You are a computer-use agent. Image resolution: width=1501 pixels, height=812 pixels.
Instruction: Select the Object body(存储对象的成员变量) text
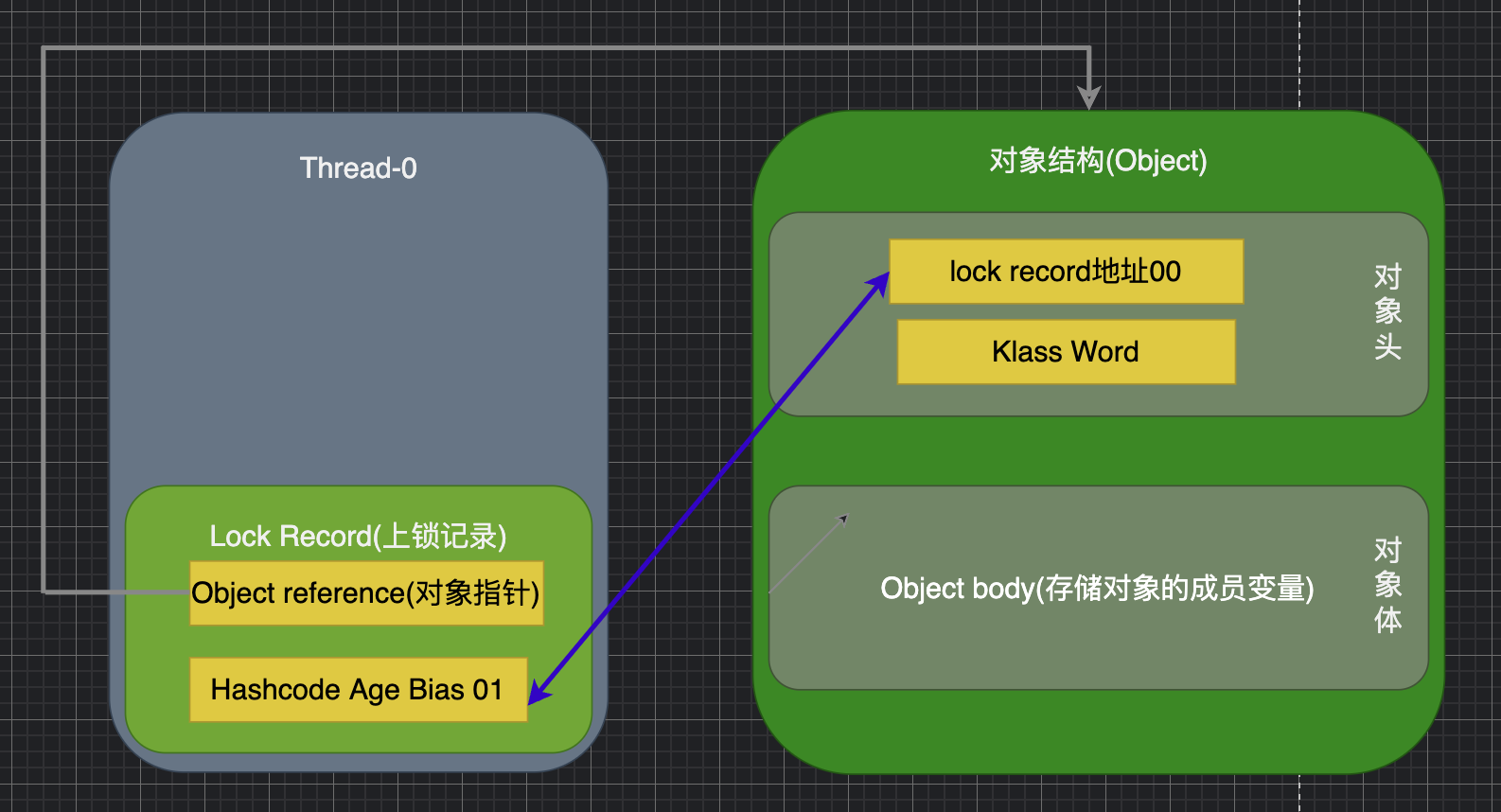point(1097,589)
